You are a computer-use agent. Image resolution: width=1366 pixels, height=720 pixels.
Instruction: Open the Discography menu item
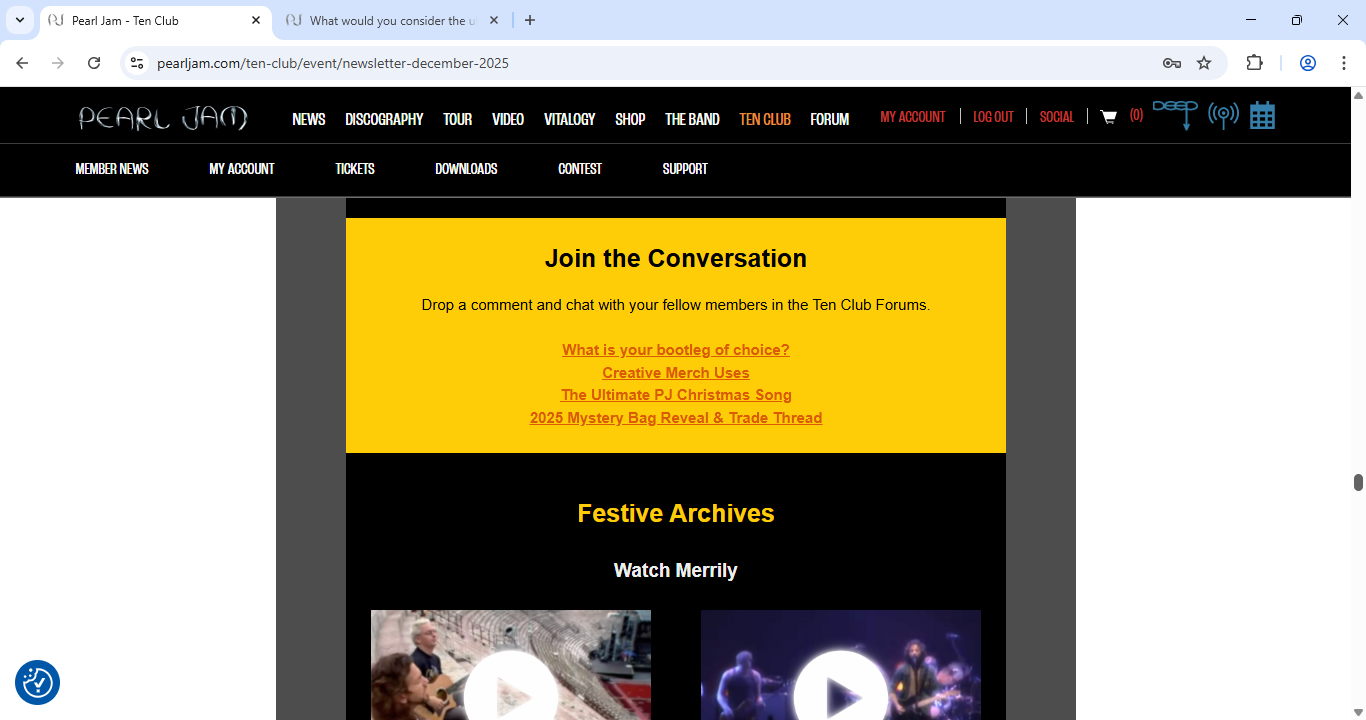384,119
